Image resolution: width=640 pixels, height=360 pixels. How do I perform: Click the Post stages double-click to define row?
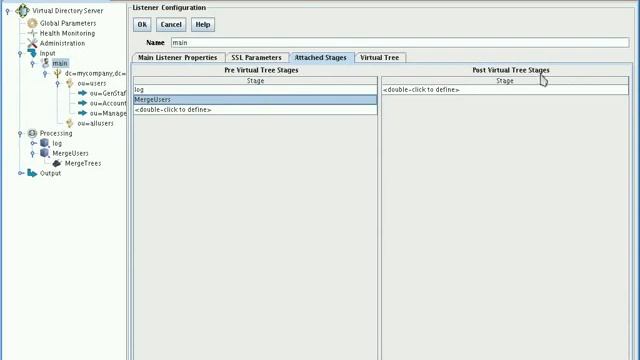505,90
